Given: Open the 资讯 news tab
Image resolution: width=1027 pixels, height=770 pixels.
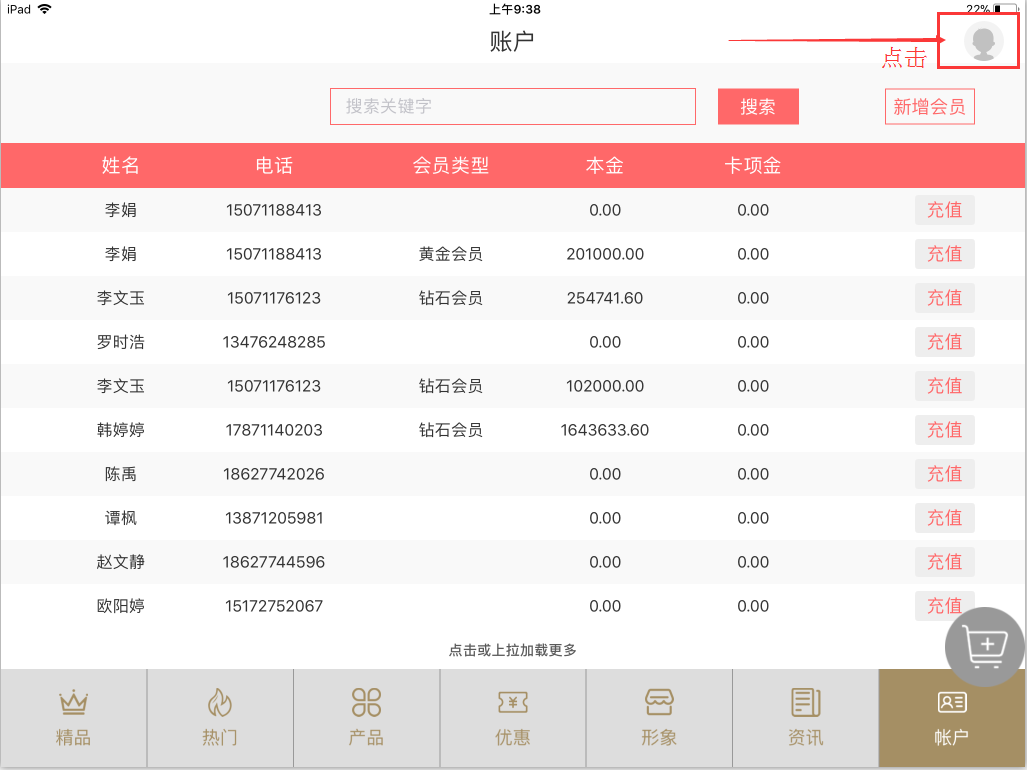Looking at the screenshot, I should (x=805, y=718).
